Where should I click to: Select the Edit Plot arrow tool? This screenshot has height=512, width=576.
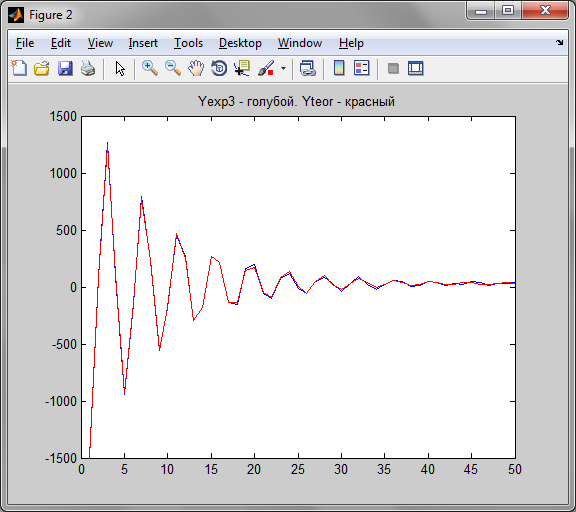pos(120,68)
